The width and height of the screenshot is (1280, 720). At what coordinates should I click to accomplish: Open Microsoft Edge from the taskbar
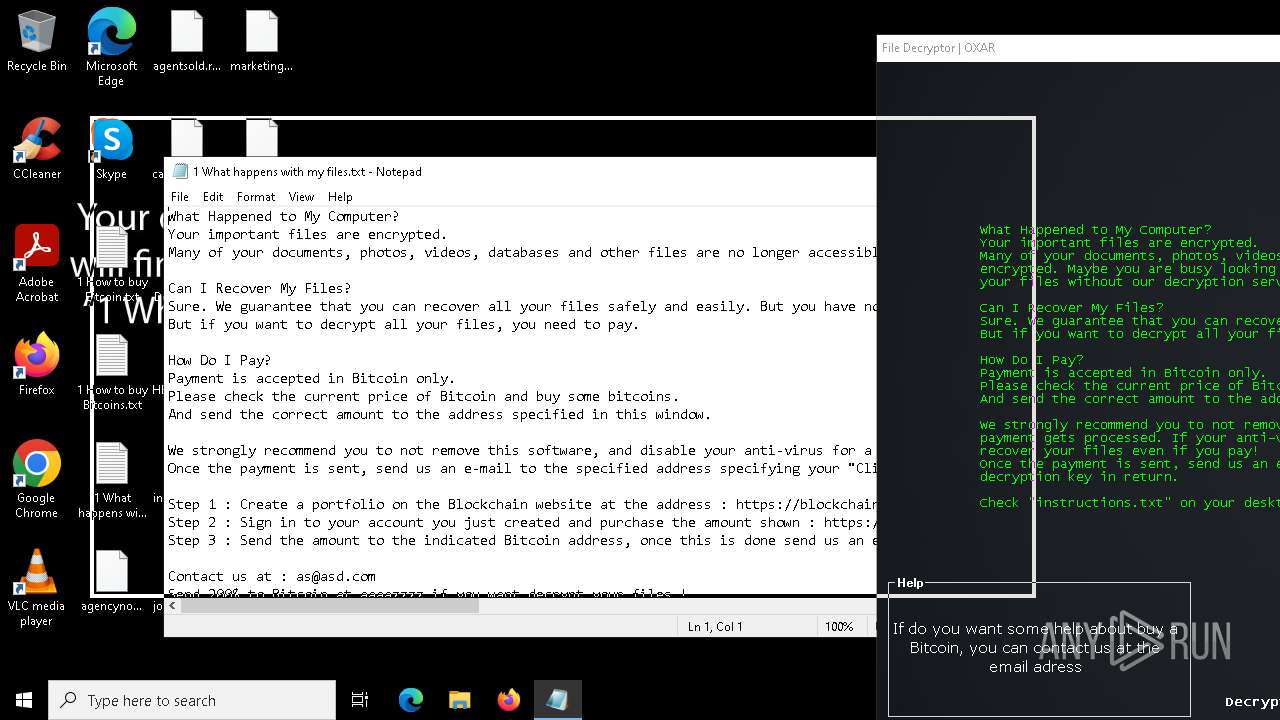(x=411, y=700)
